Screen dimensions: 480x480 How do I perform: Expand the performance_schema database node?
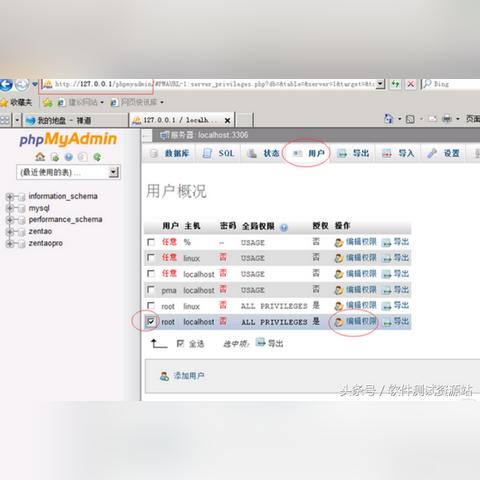[x=10, y=220]
